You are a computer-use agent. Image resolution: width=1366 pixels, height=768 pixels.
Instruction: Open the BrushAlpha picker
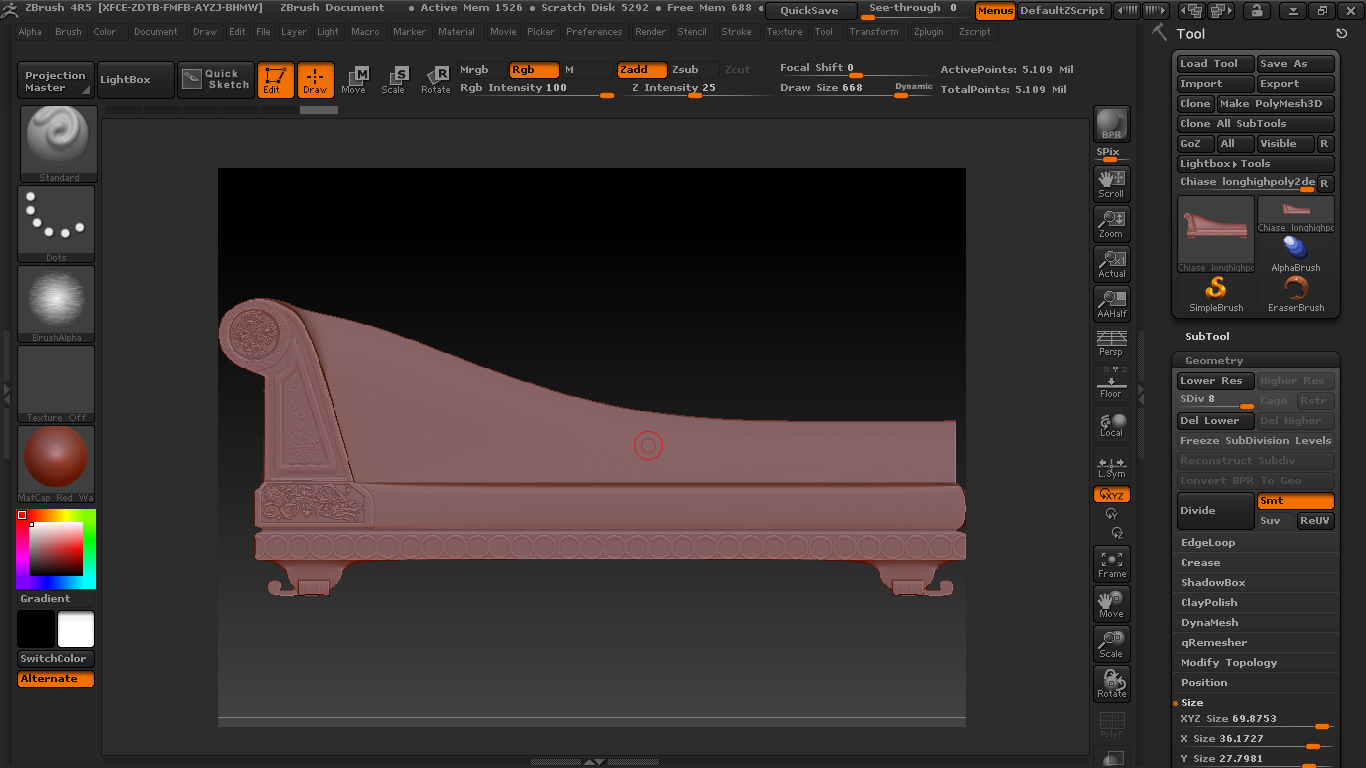56,304
